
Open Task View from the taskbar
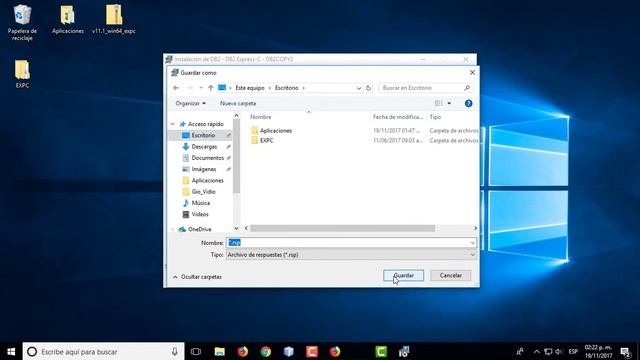[196, 351]
